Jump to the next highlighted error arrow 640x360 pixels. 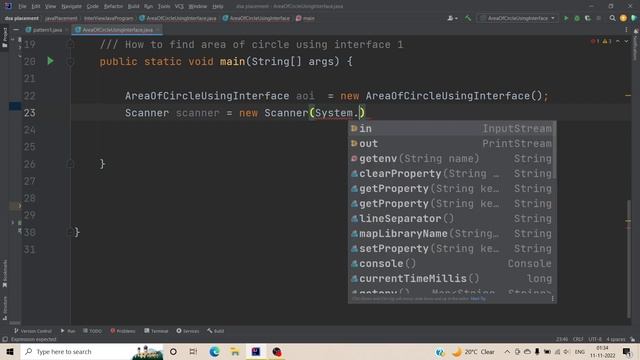coord(626,41)
